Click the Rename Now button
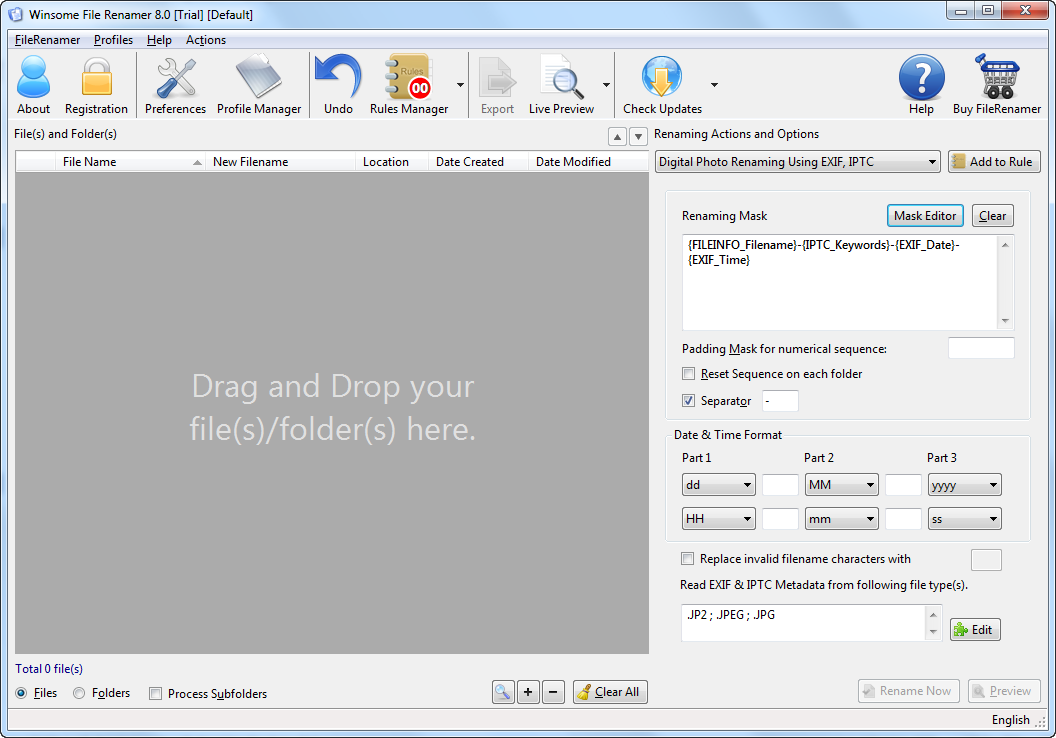 909,691
